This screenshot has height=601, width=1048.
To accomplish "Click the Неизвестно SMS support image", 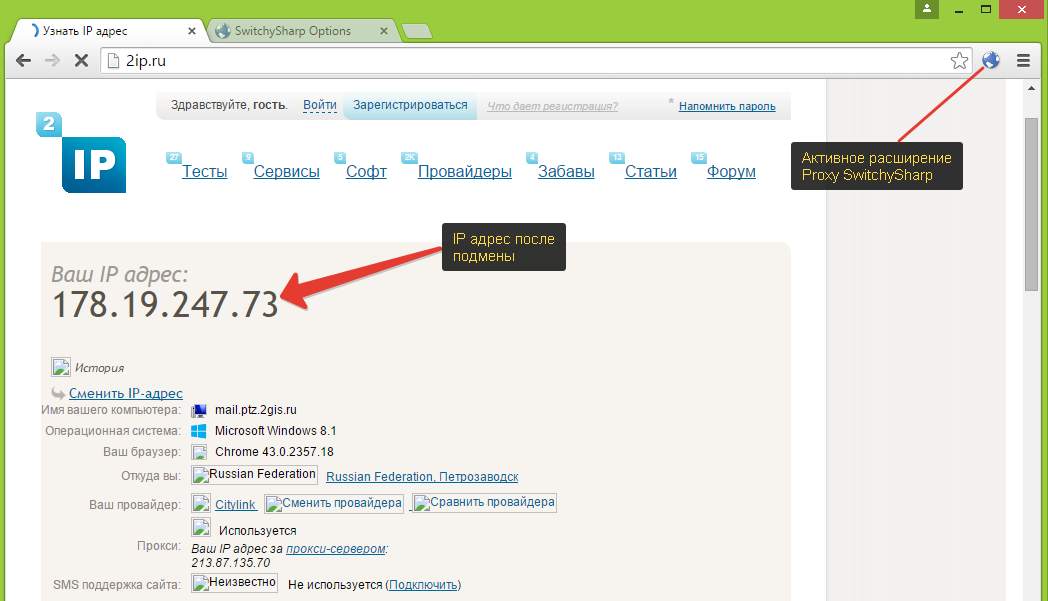I will pos(235,583).
